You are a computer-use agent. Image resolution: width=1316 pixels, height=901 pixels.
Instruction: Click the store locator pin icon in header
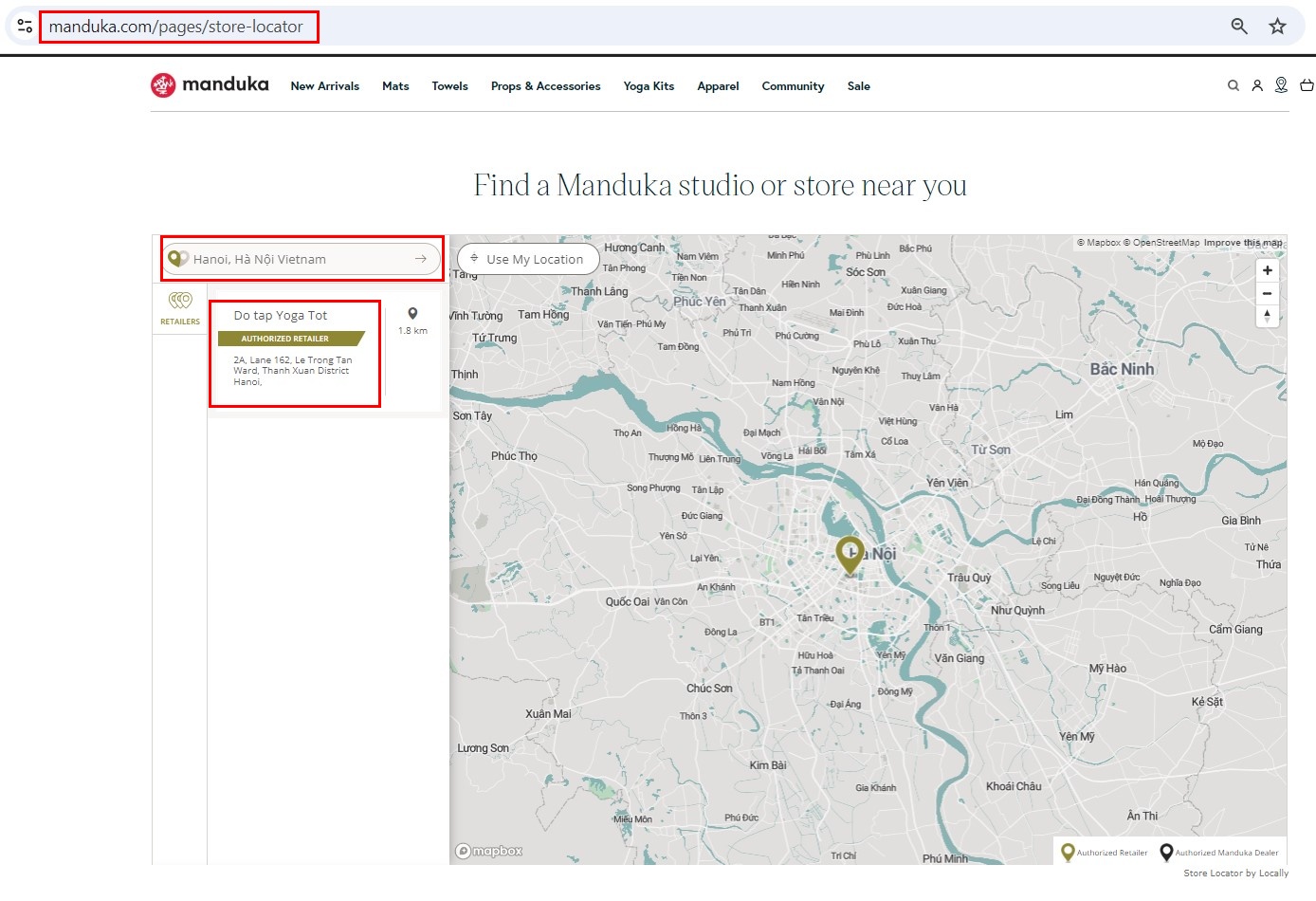click(x=1281, y=85)
